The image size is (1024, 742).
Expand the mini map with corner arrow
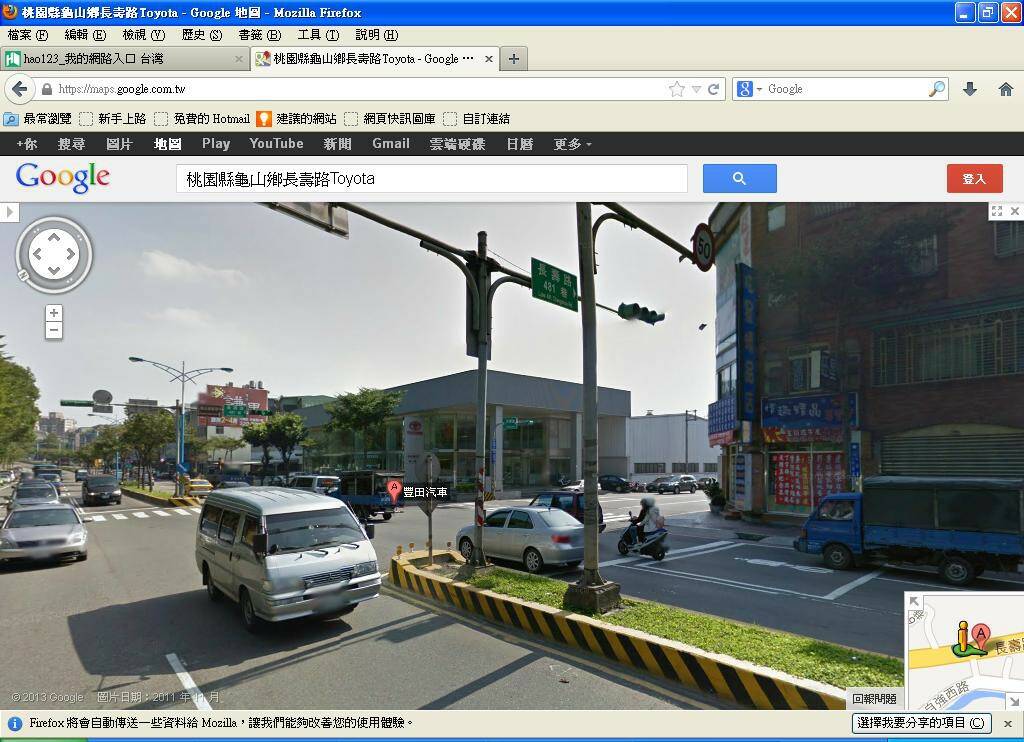tap(913, 601)
